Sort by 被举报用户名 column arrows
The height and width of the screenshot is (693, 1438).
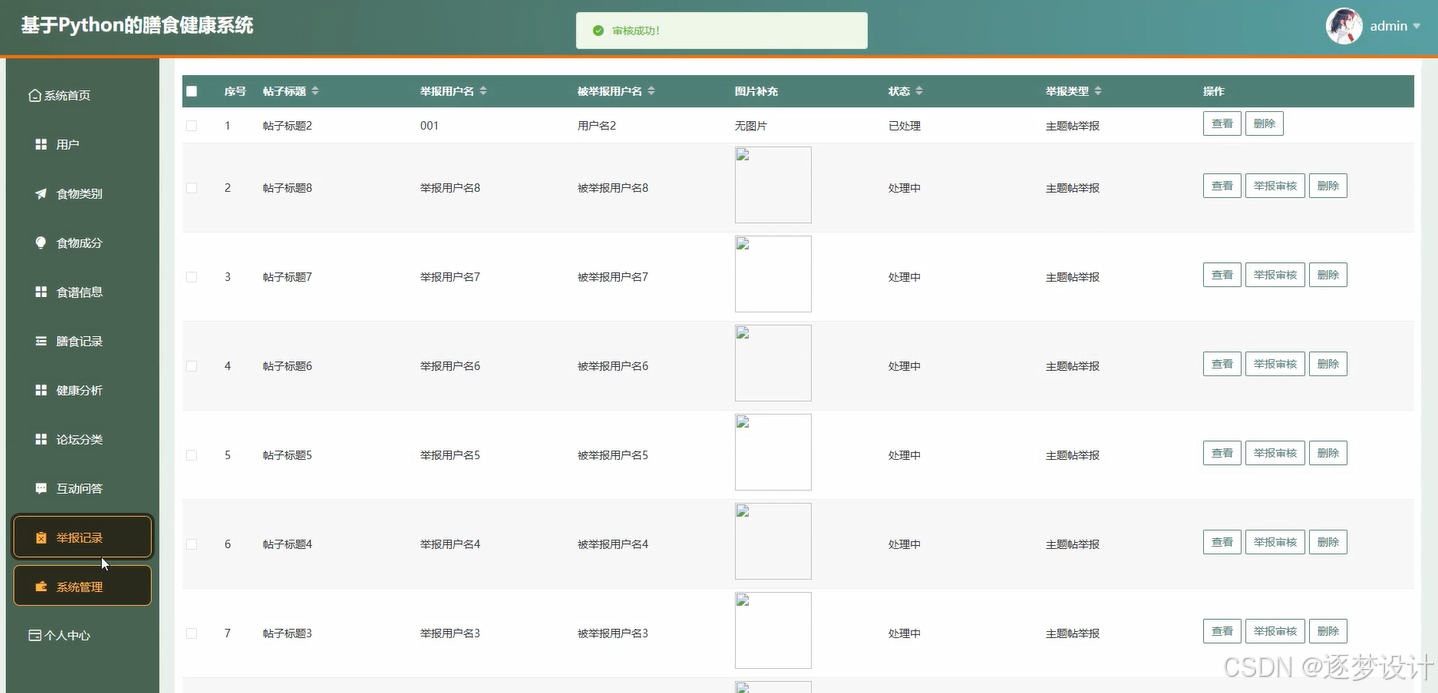[x=651, y=91]
